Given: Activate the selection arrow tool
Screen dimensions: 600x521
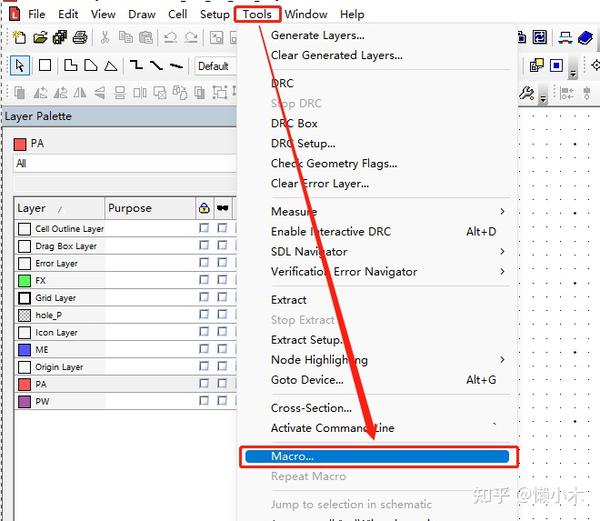Looking at the screenshot, I should (x=20, y=66).
